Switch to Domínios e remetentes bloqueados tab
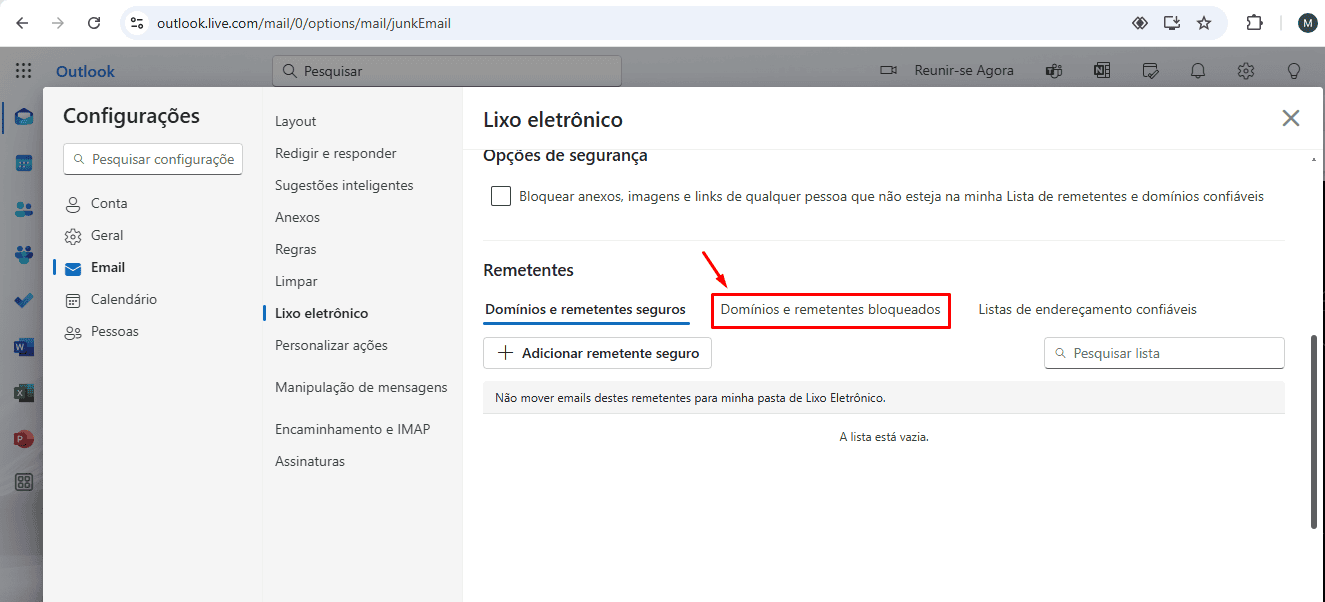 830,310
